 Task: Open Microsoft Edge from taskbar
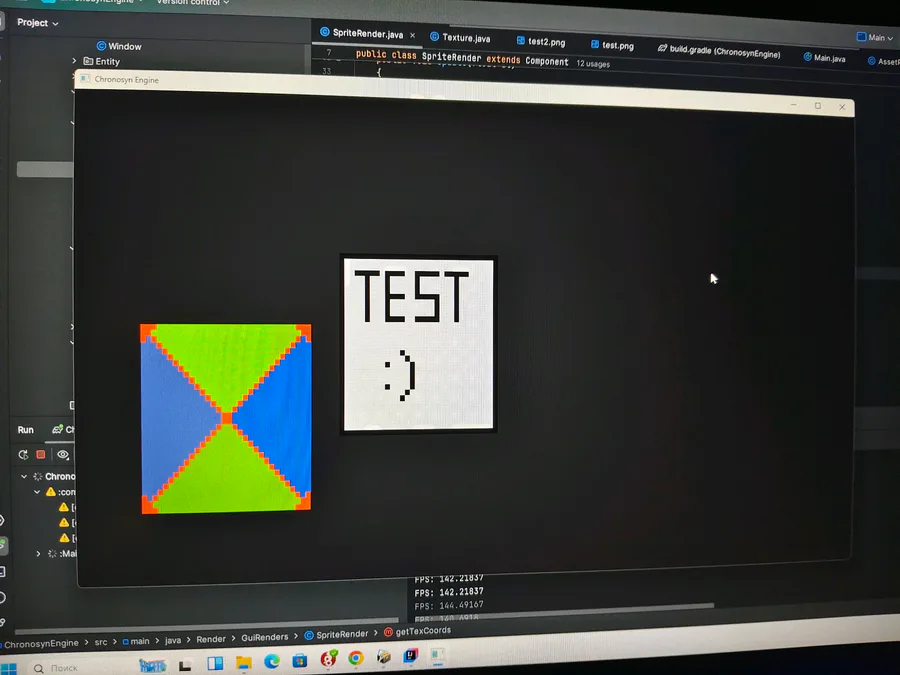(271, 662)
